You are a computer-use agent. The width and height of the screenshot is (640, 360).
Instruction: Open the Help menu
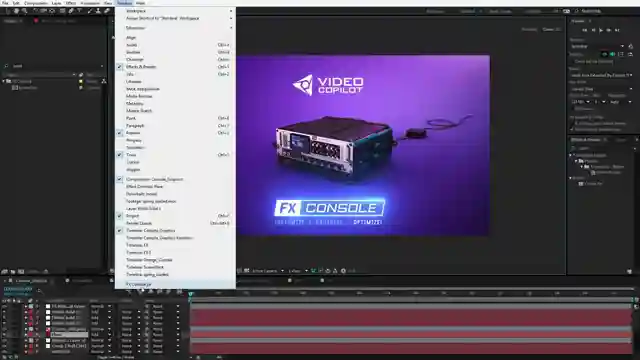[x=140, y=3]
